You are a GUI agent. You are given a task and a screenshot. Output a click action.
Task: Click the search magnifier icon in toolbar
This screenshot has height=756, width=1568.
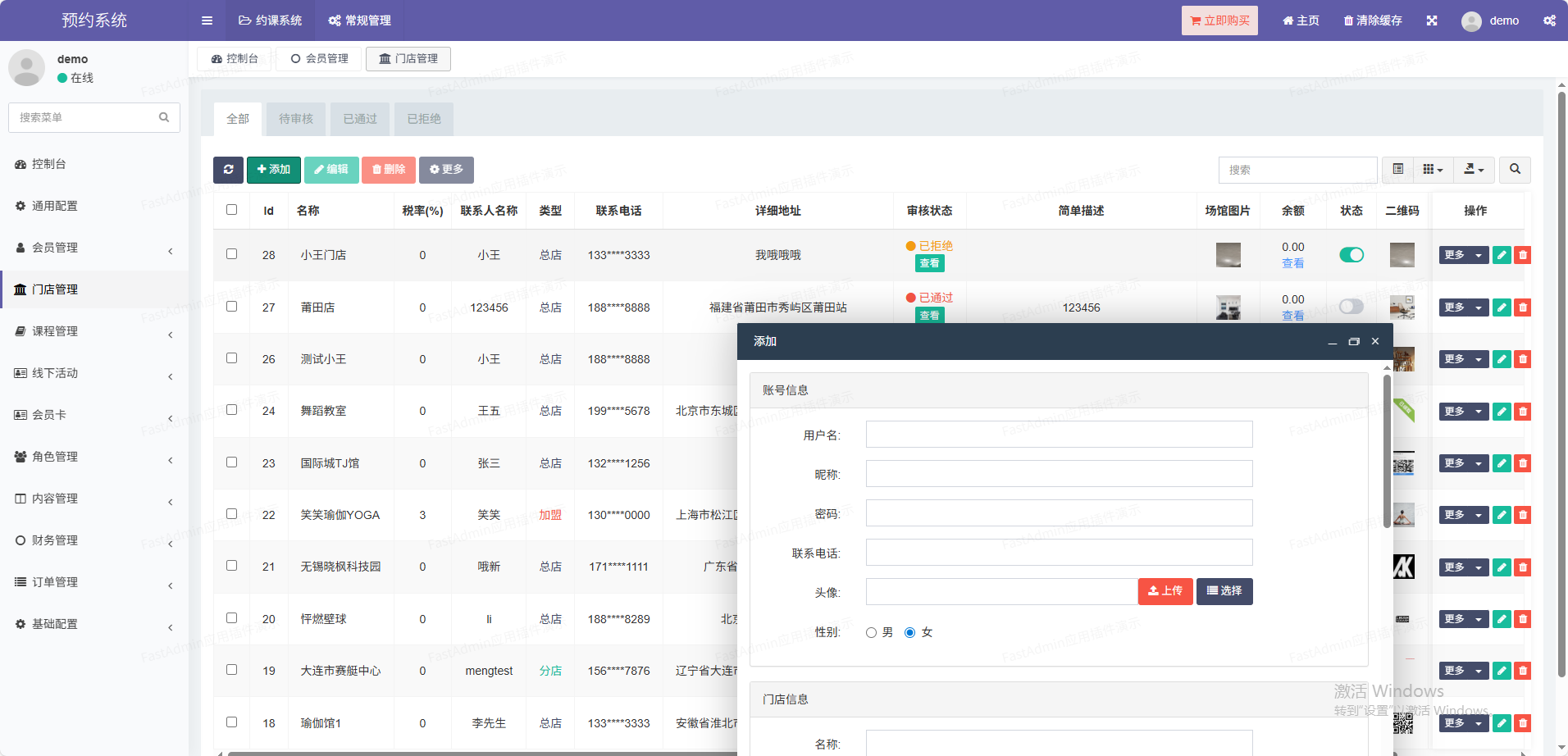1515,170
